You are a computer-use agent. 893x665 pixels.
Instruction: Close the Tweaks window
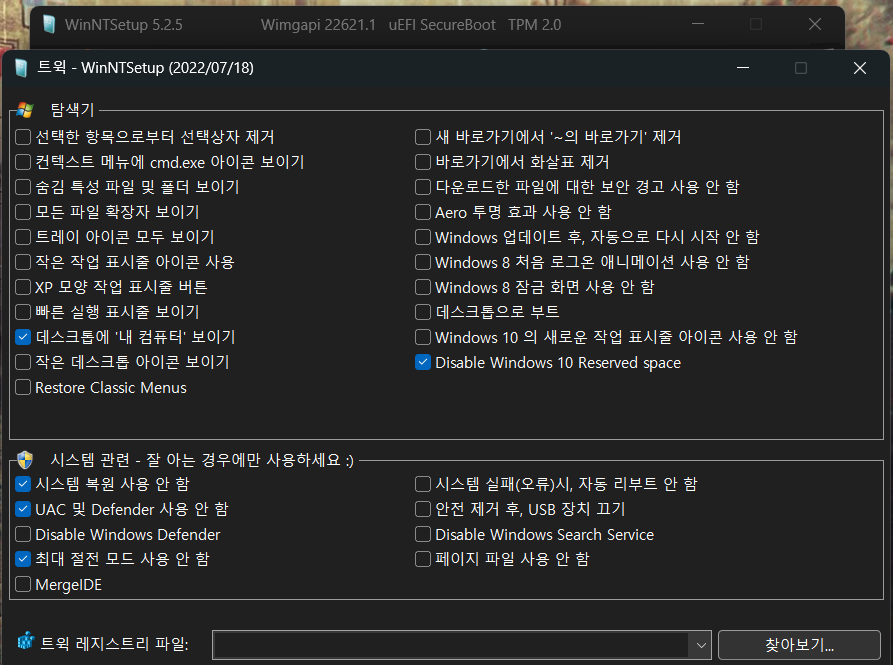[860, 68]
